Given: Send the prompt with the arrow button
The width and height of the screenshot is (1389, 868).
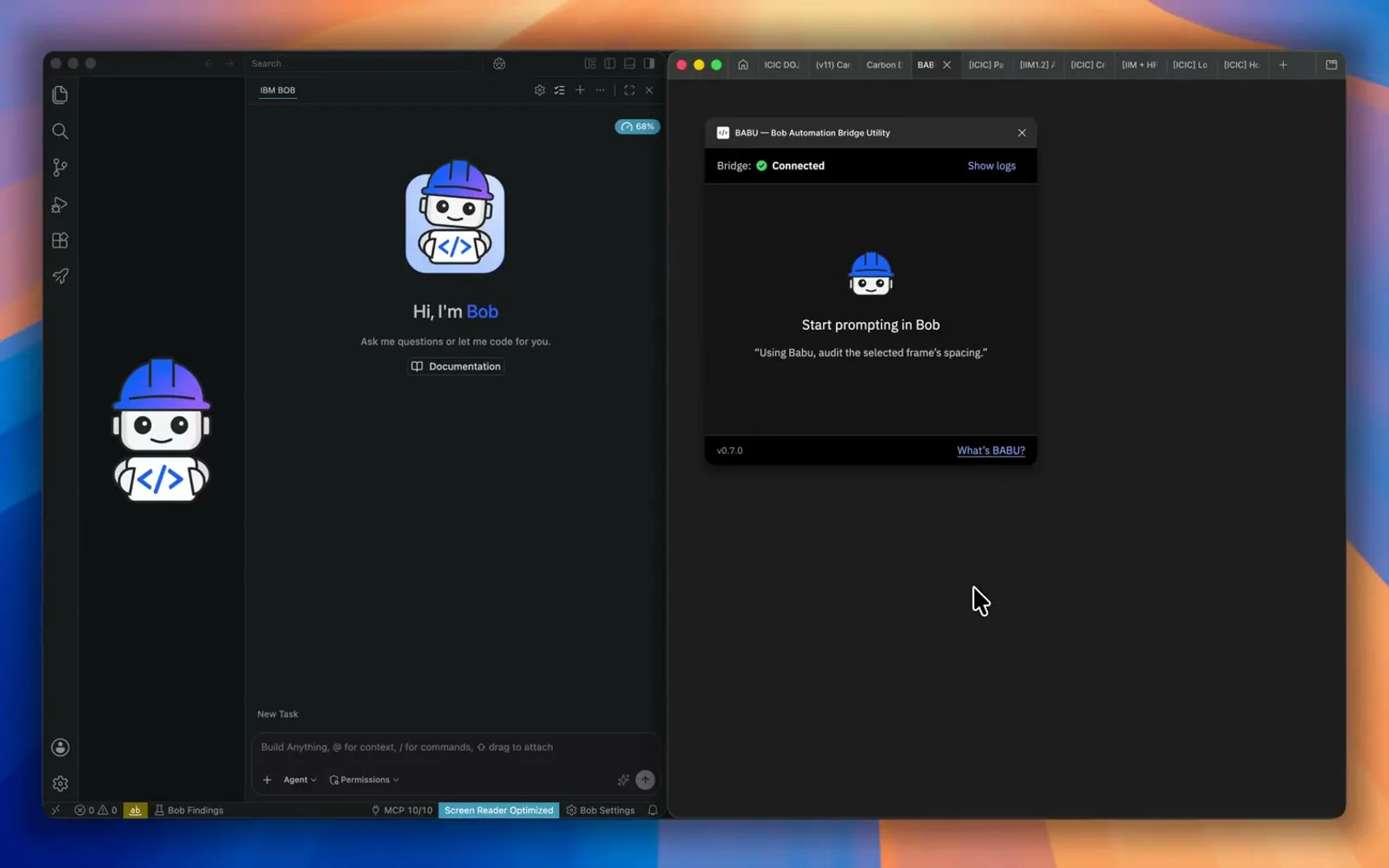Looking at the screenshot, I should pos(645,779).
